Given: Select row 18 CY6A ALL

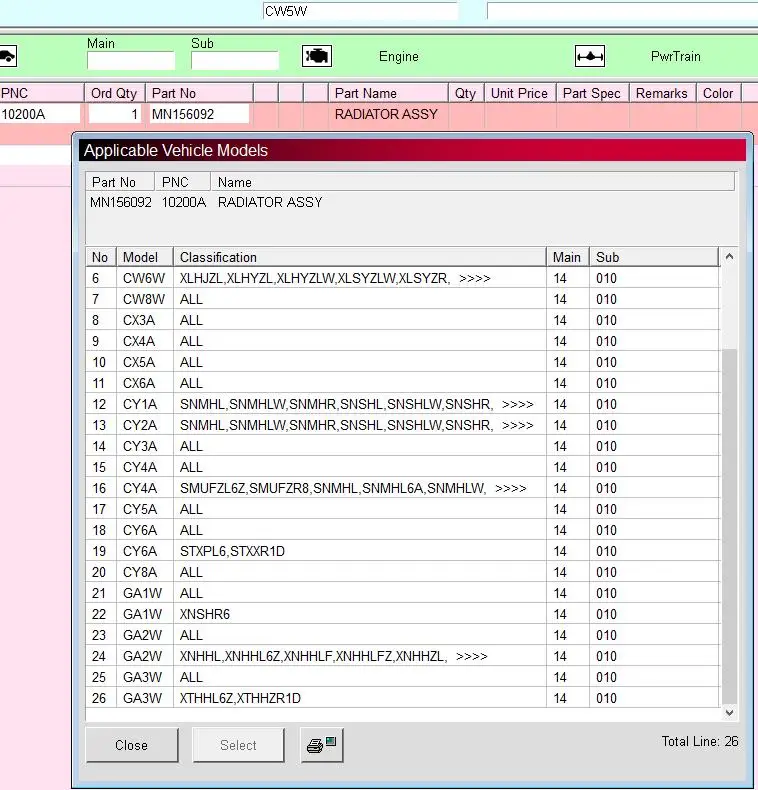Looking at the screenshot, I should (x=402, y=530).
